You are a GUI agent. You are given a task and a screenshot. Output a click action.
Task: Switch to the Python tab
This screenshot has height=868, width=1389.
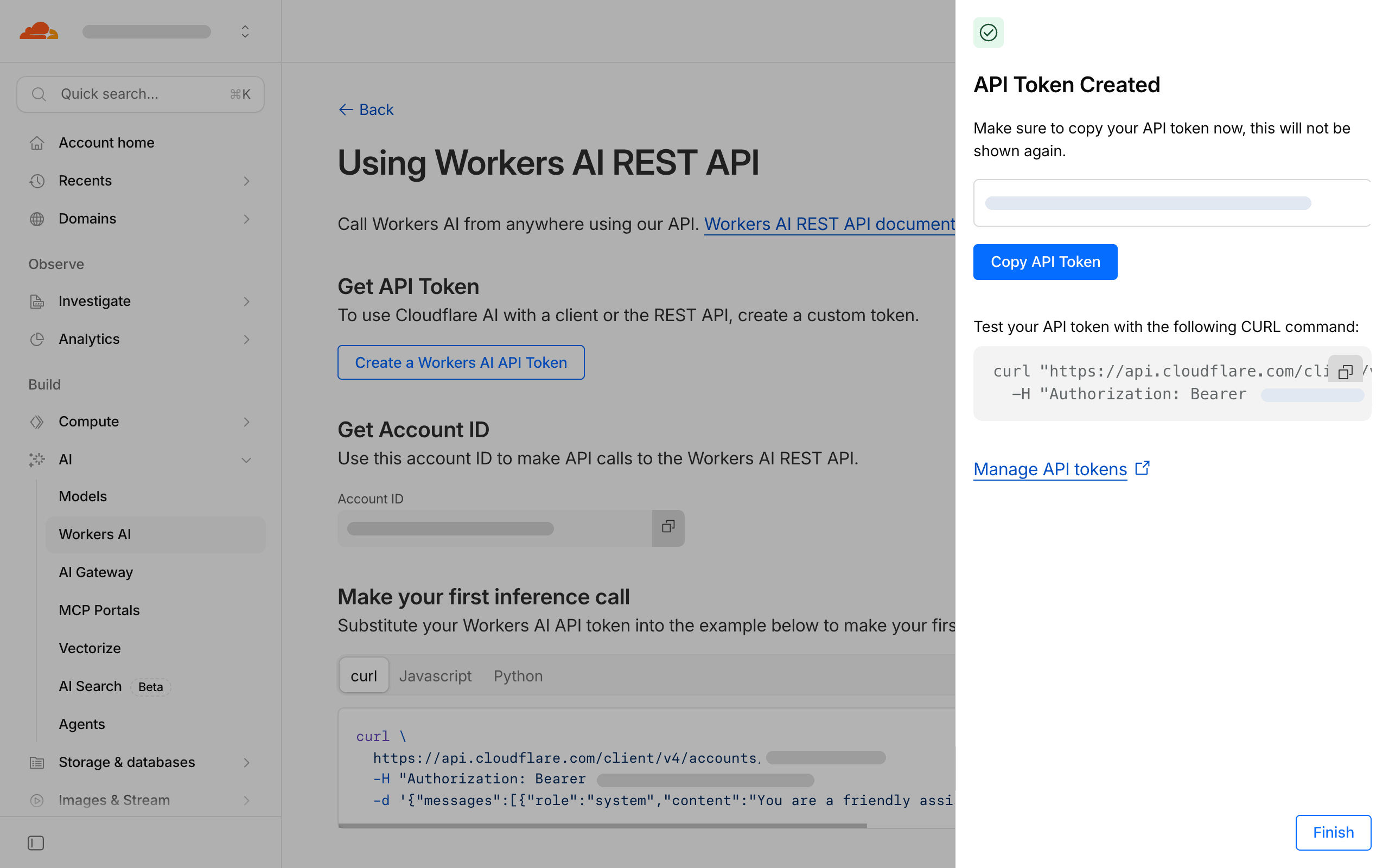click(x=518, y=676)
